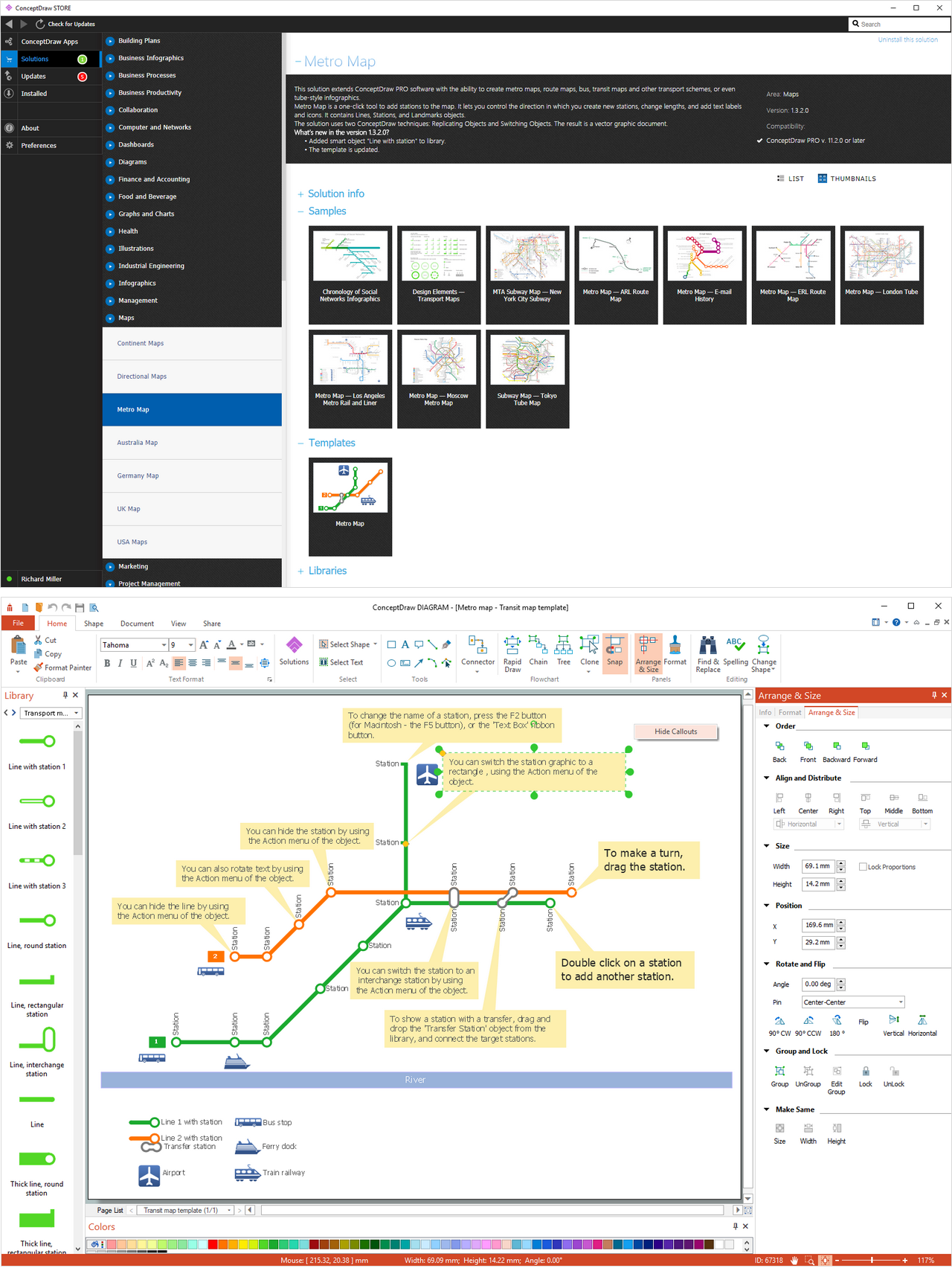The image size is (952, 1268).
Task: Click the Lock icon
Action: pos(866,1072)
